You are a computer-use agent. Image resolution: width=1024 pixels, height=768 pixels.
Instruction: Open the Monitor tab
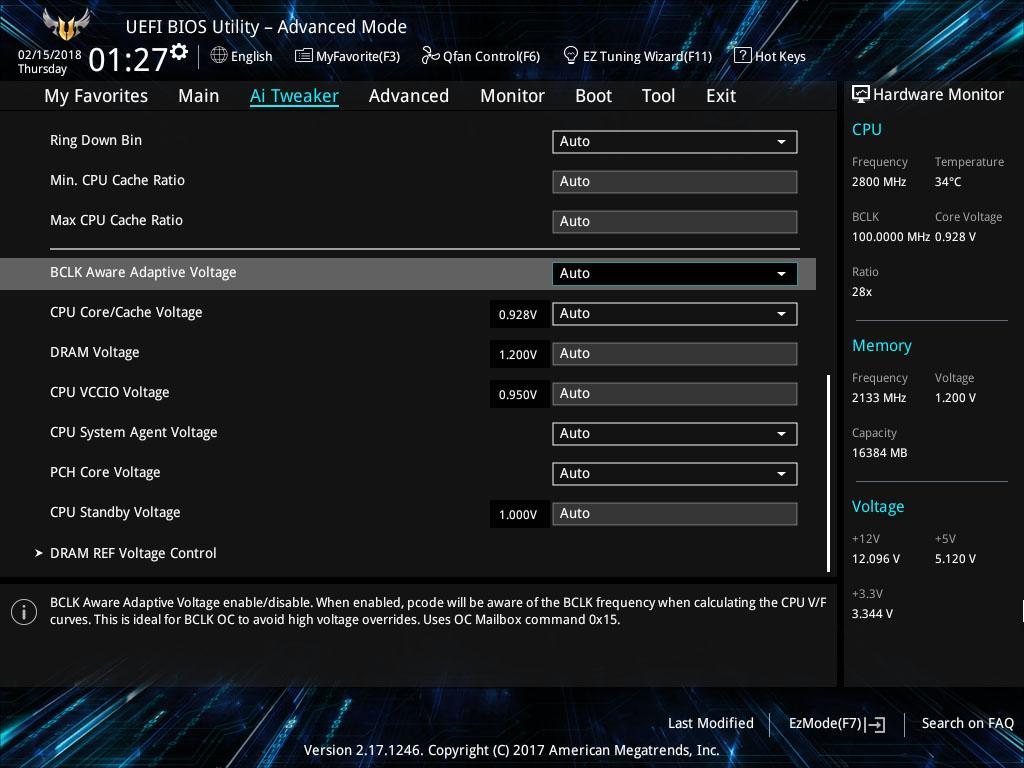pos(513,96)
